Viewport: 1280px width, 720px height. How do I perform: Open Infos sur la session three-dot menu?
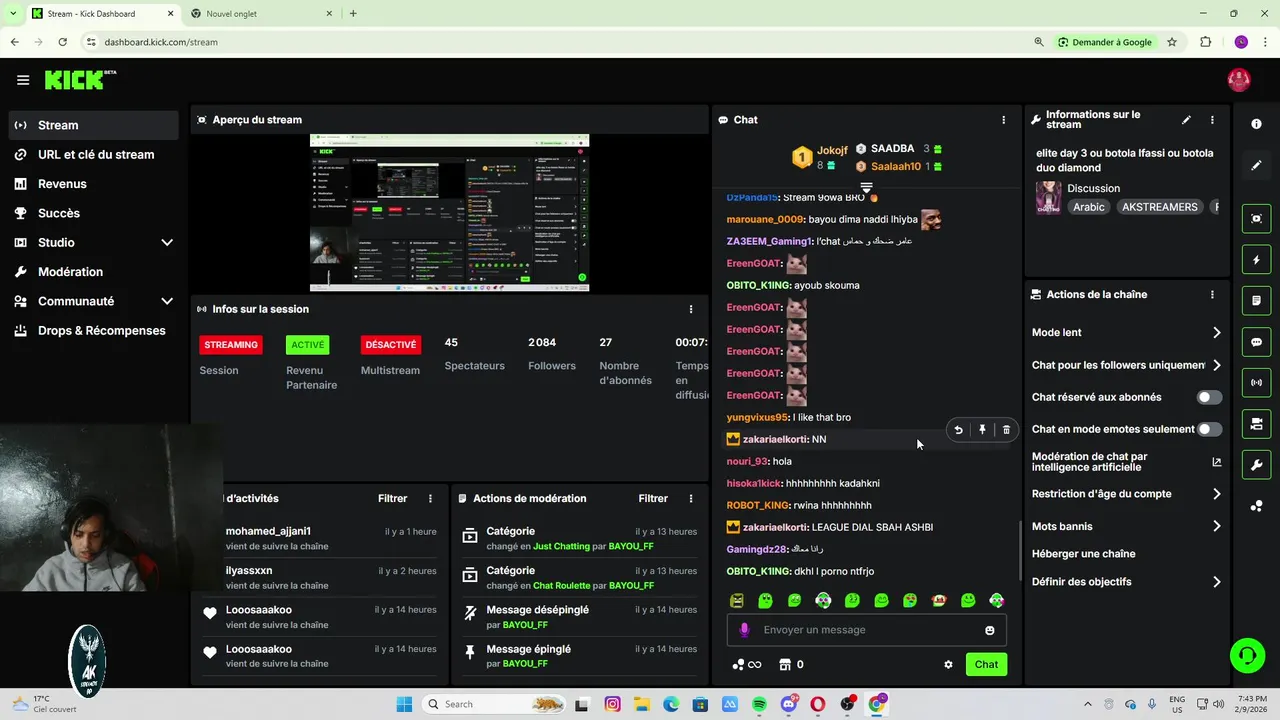pyautogui.click(x=690, y=309)
